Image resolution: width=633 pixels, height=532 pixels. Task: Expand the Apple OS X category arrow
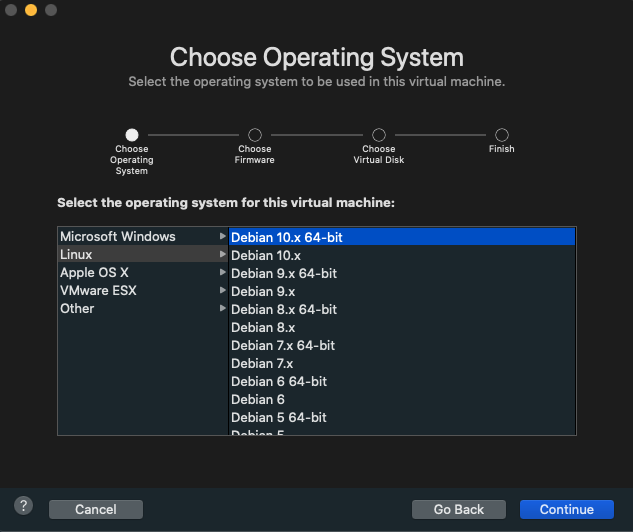click(x=222, y=273)
